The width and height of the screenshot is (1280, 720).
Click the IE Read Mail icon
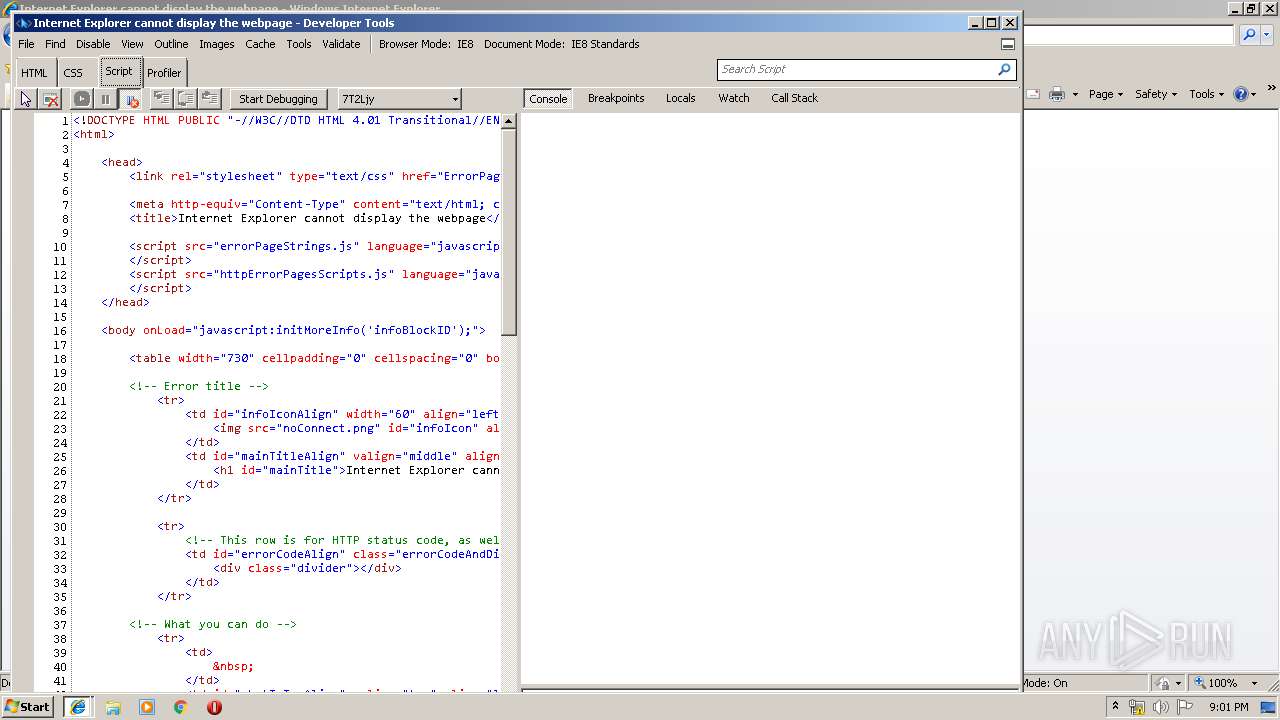(1033, 94)
